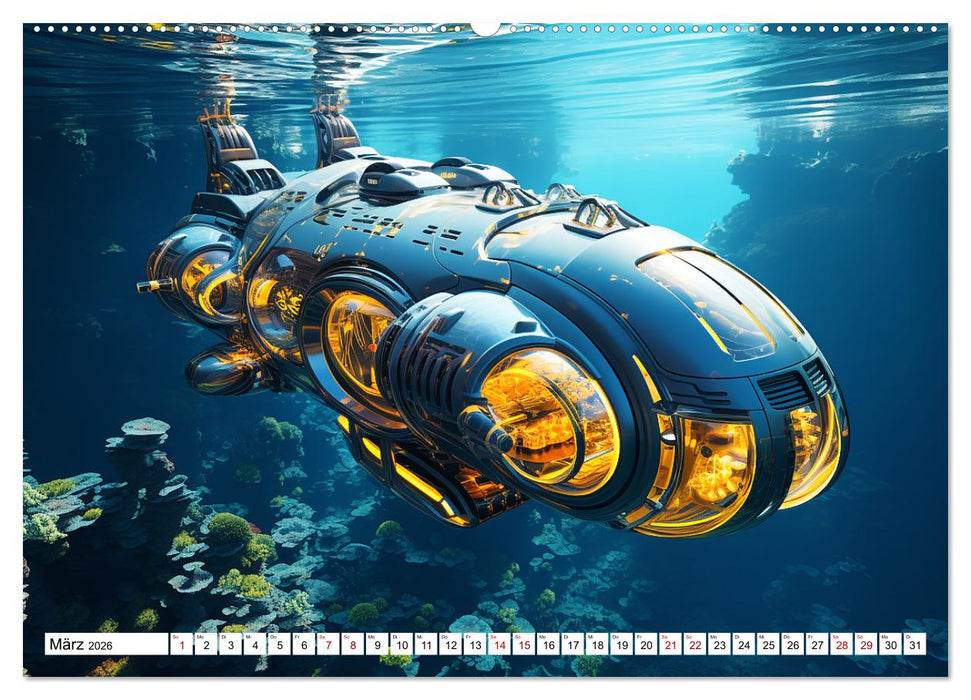The height and width of the screenshot is (700, 971).
Task: Click the Mo weekday label above date 2
Action: pyautogui.click(x=198, y=635)
